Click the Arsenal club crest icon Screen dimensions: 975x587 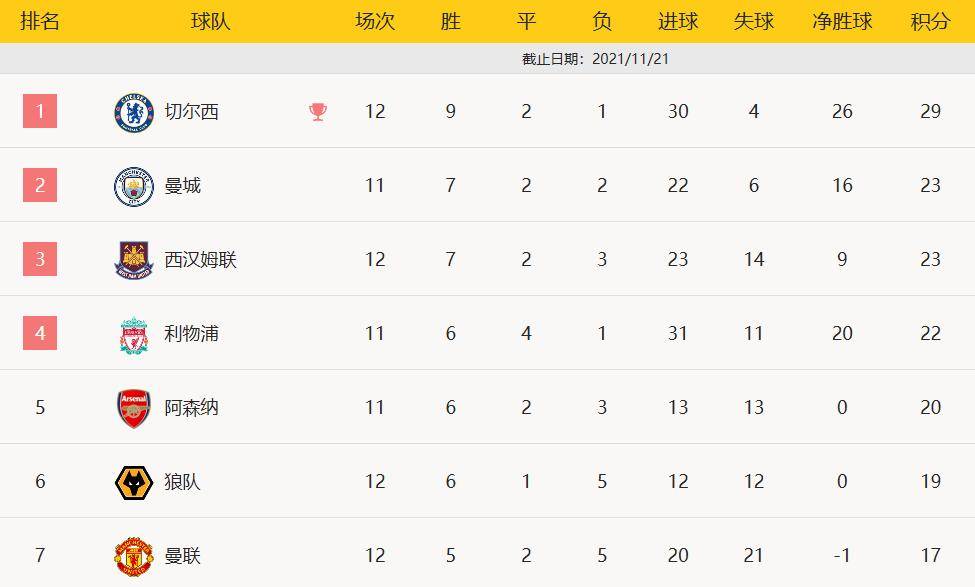133,408
